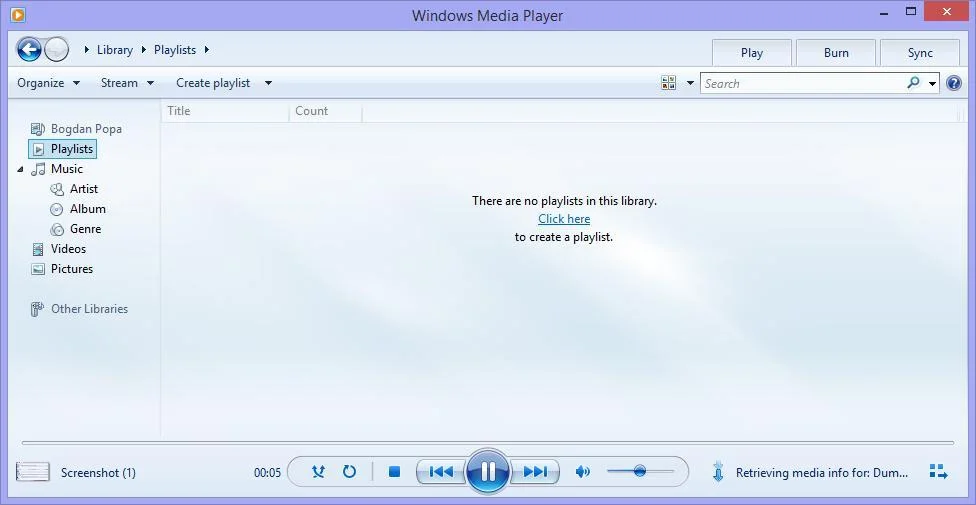Turn shuffle on

[318, 472]
